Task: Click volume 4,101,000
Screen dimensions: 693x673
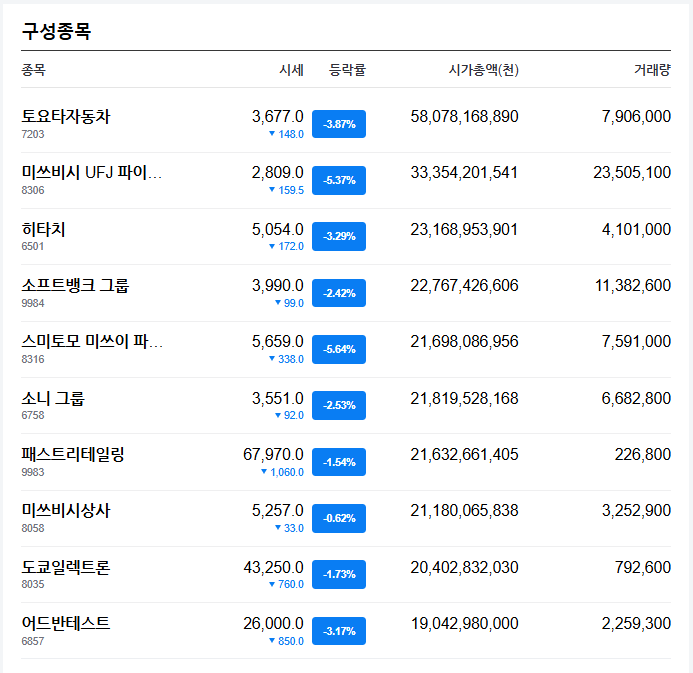Action: click(x=636, y=229)
